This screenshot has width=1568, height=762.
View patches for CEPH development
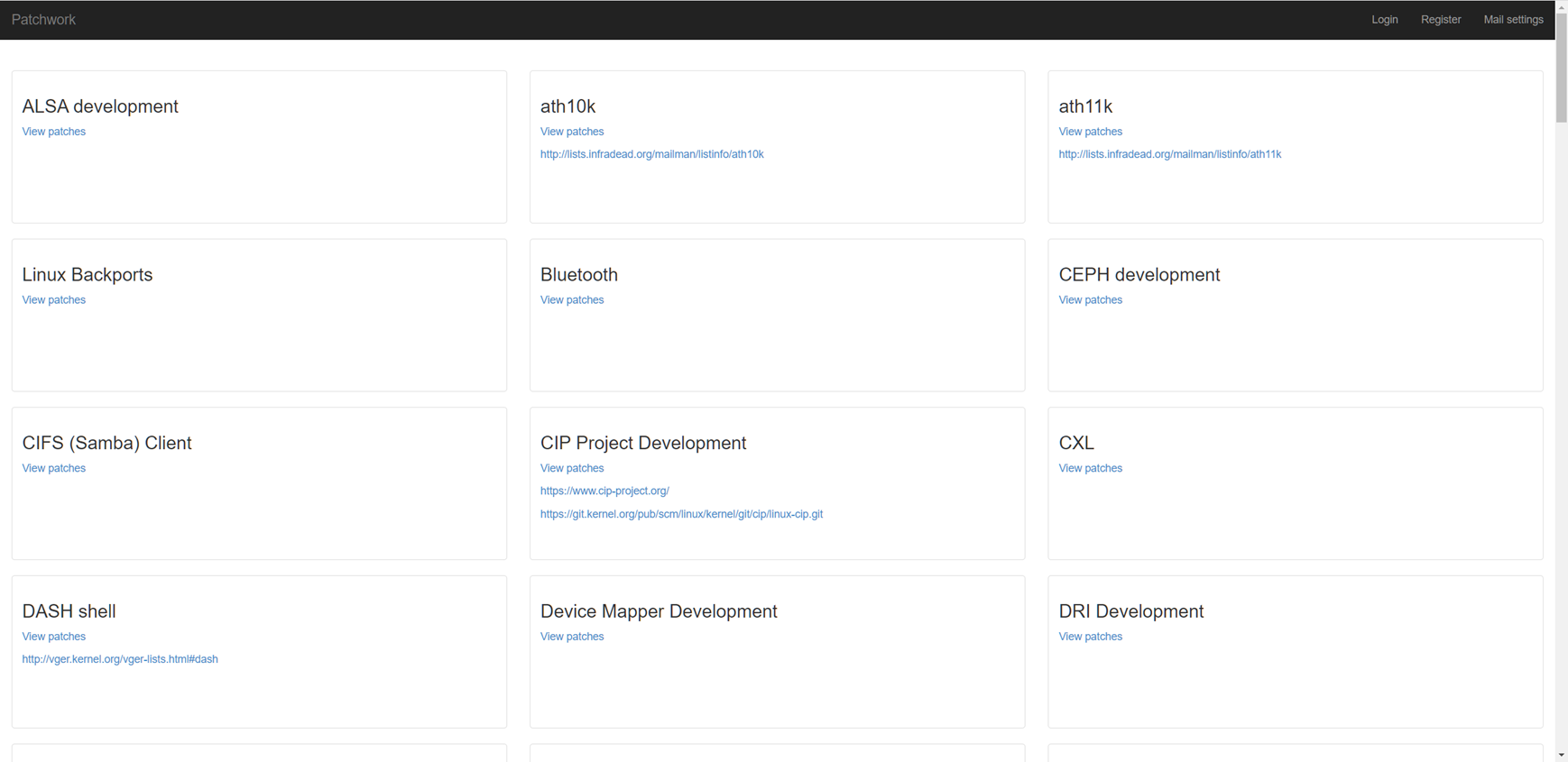click(1090, 300)
